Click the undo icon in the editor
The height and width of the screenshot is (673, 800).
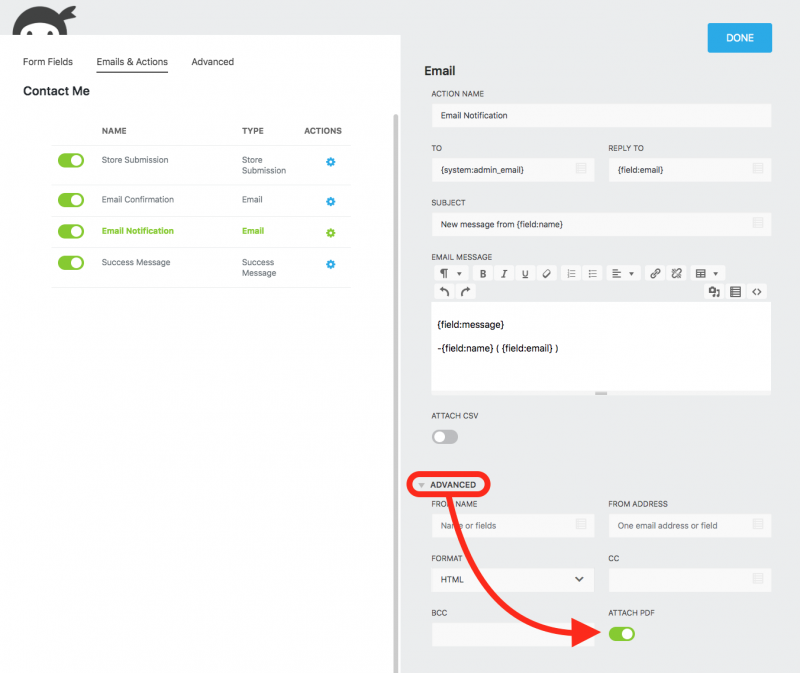[x=445, y=290]
